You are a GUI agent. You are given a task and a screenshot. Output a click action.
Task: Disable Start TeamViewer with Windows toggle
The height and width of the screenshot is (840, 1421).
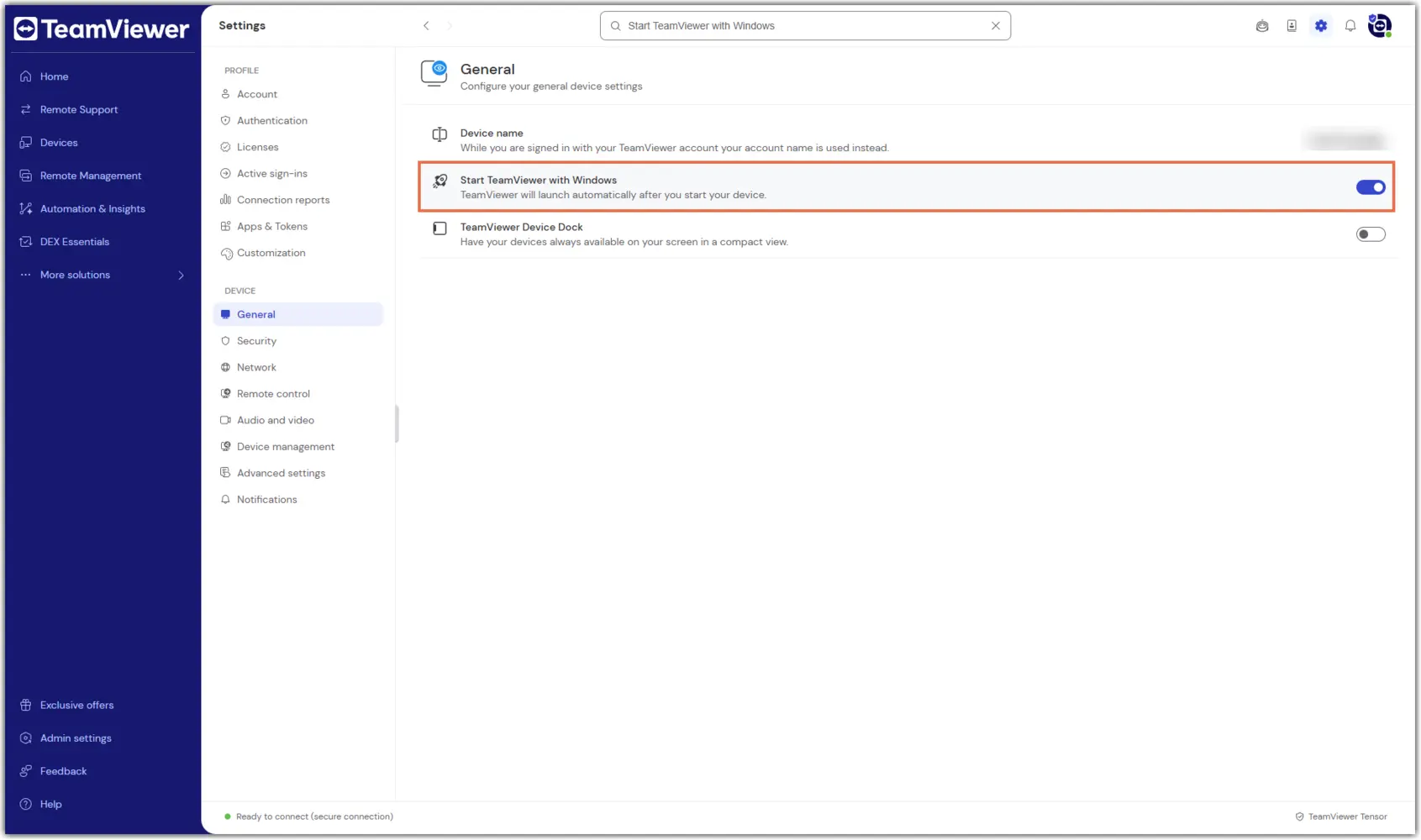click(x=1371, y=187)
